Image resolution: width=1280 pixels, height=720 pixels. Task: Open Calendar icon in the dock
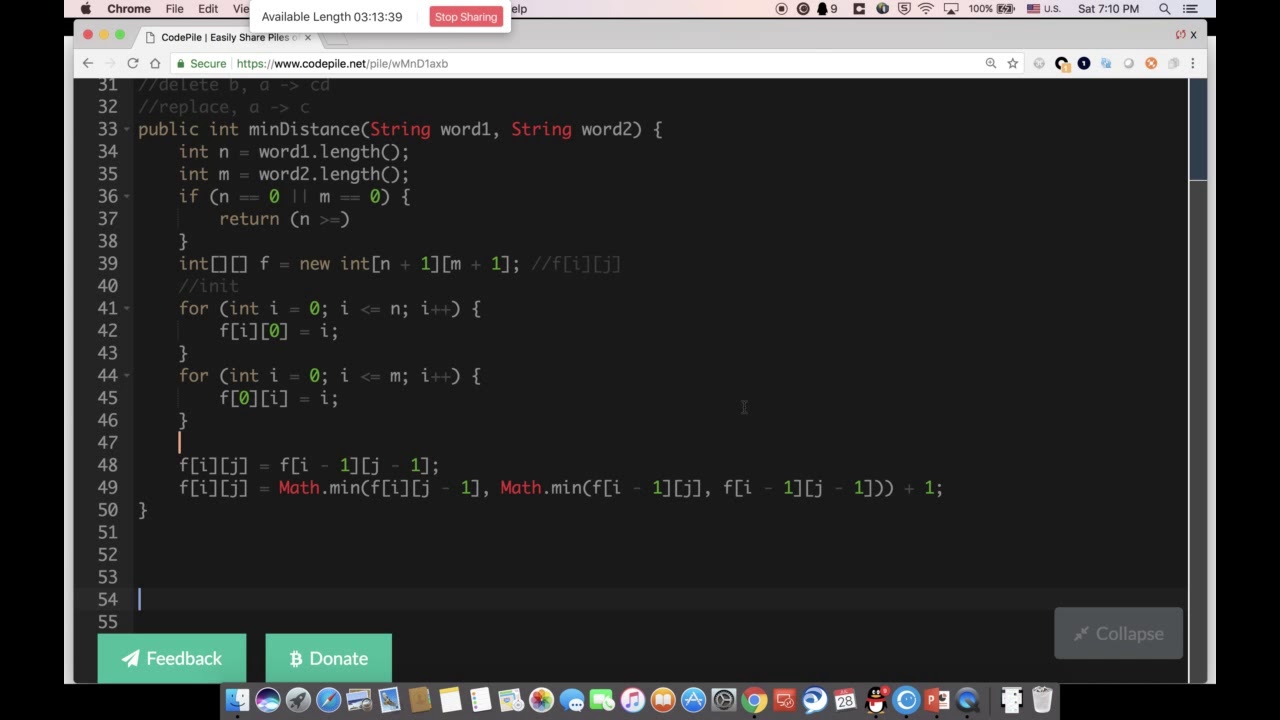pos(845,700)
